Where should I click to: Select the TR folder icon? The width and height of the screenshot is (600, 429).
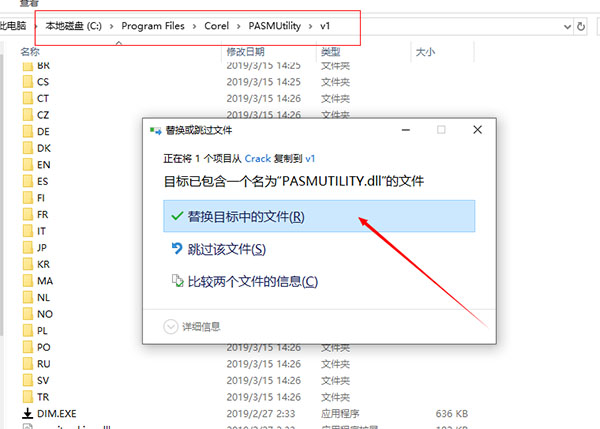28,397
